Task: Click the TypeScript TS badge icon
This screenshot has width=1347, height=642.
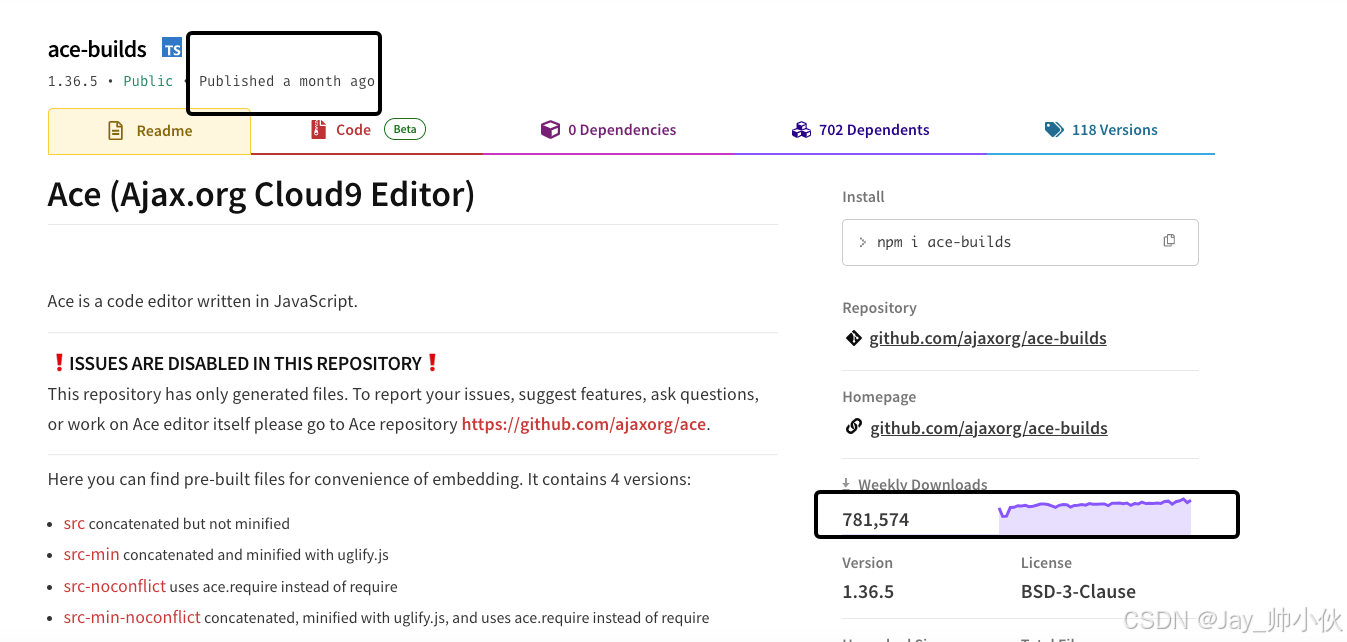Action: pos(173,49)
